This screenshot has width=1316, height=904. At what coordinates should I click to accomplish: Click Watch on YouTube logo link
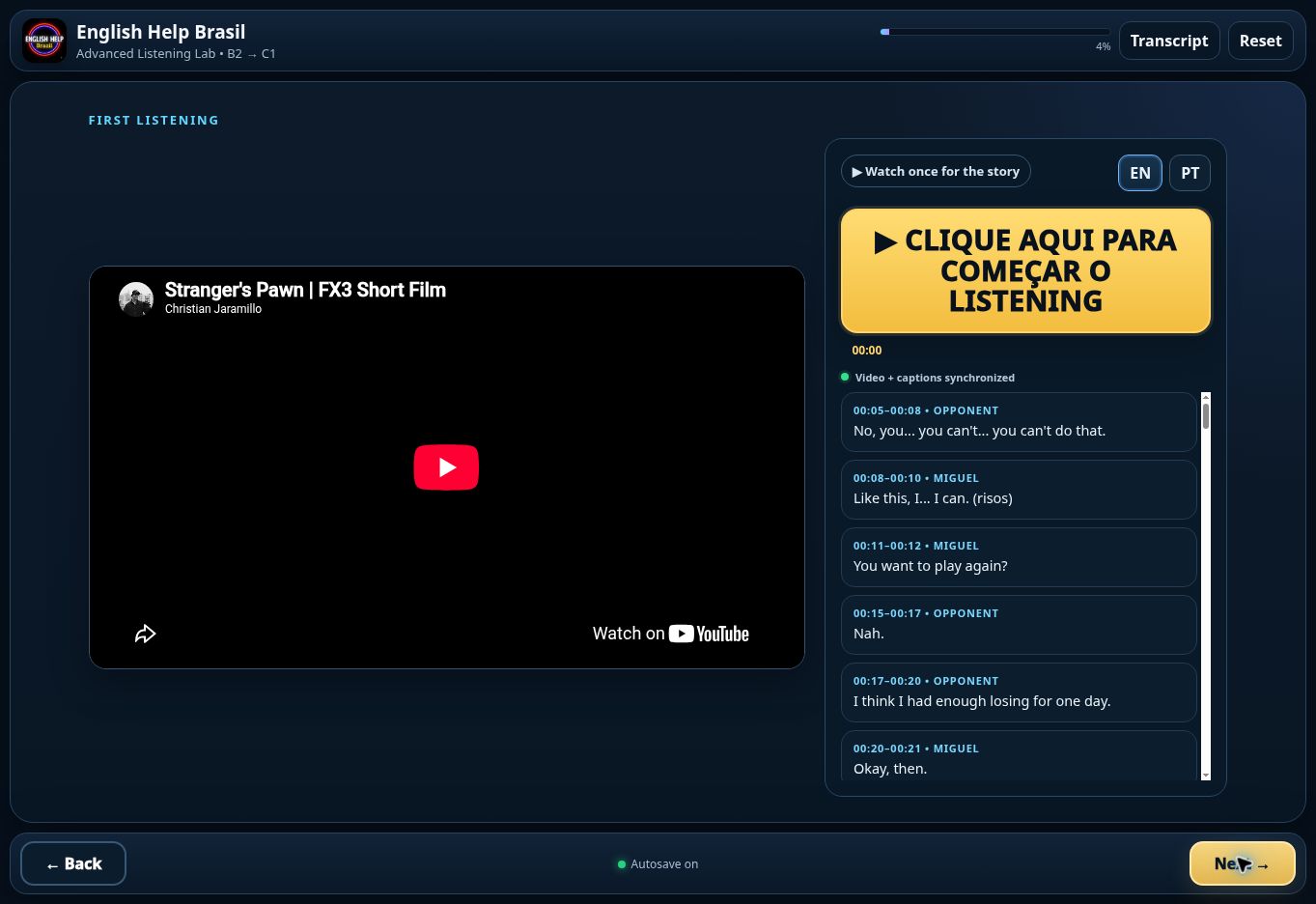coord(671,634)
